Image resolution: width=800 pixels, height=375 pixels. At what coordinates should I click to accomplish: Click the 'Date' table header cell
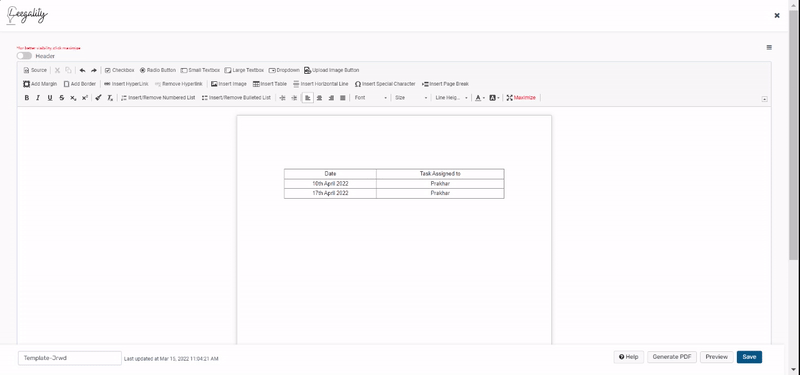pyautogui.click(x=330, y=173)
